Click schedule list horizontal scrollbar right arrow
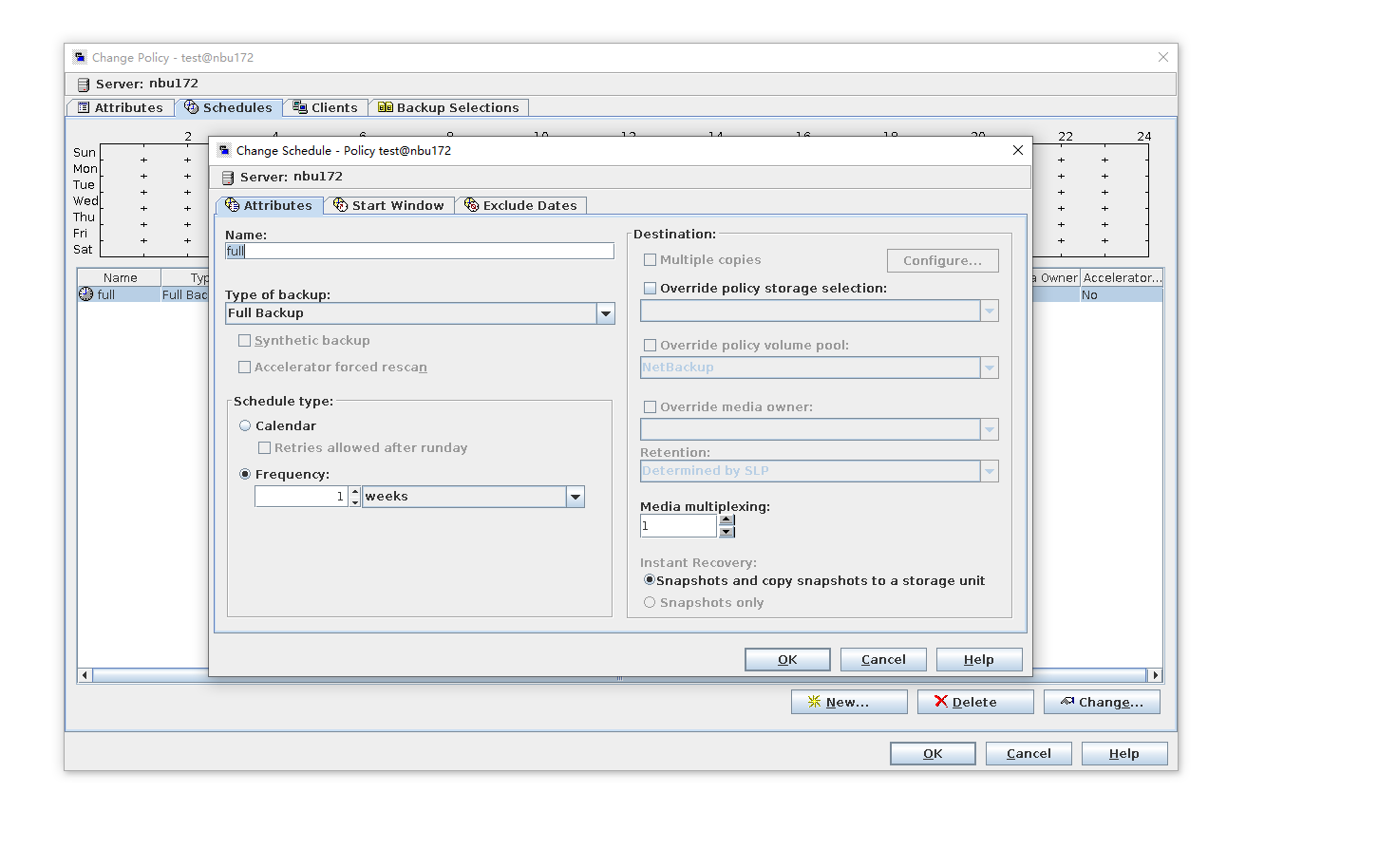 [1155, 675]
